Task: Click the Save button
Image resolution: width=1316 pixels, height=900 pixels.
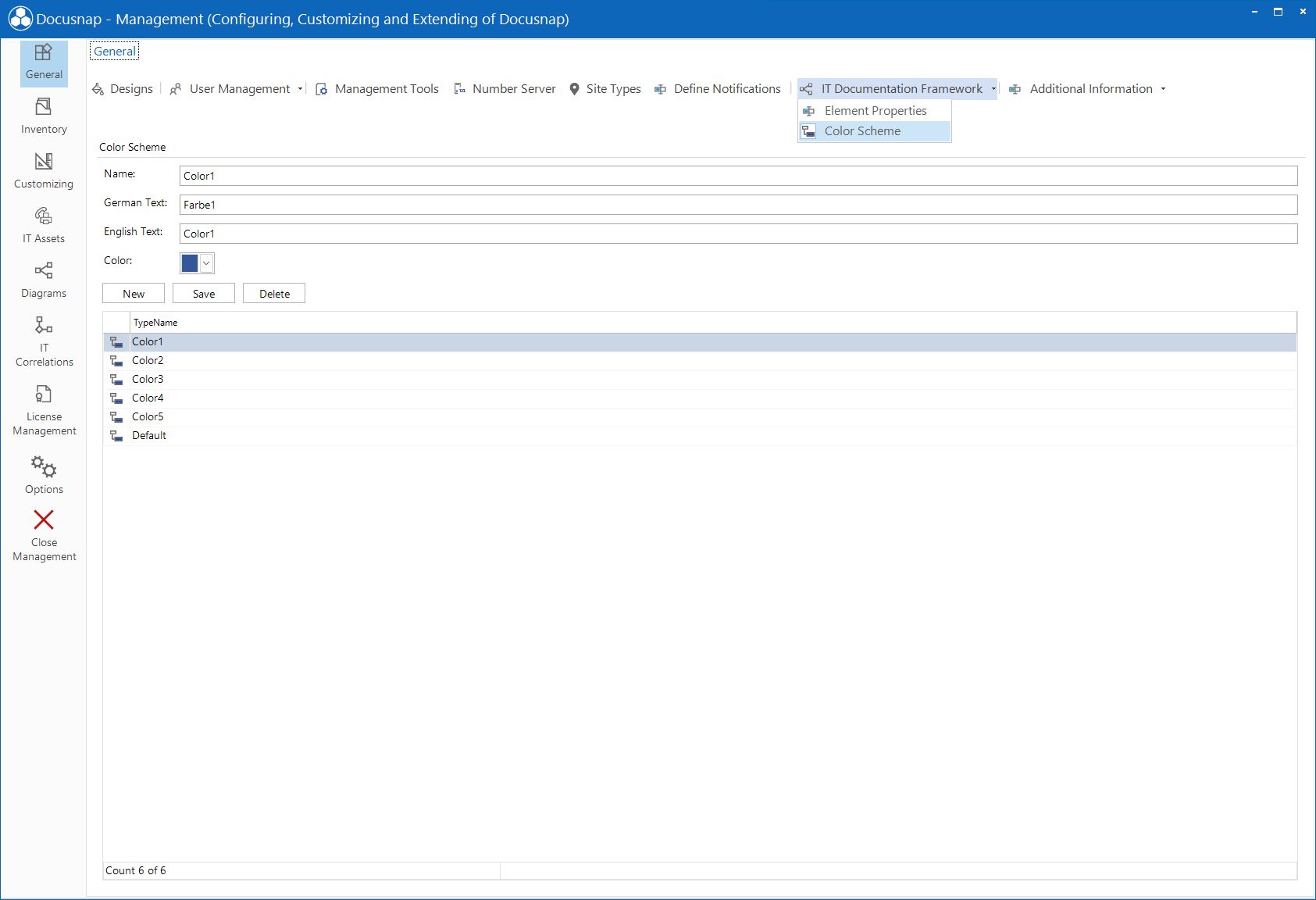Action: coord(204,294)
